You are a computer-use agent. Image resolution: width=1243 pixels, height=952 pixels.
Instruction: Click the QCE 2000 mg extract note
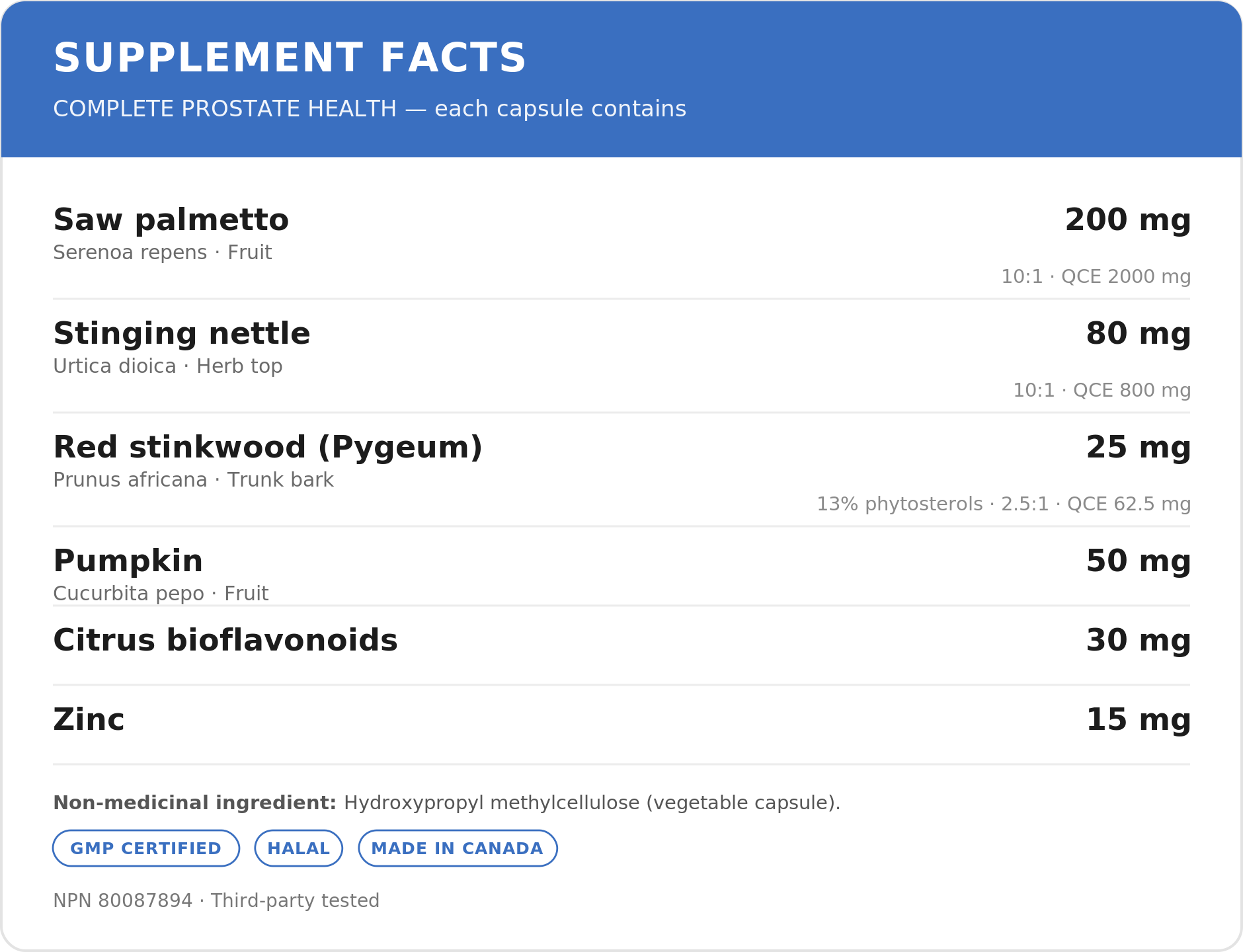pos(1096,276)
